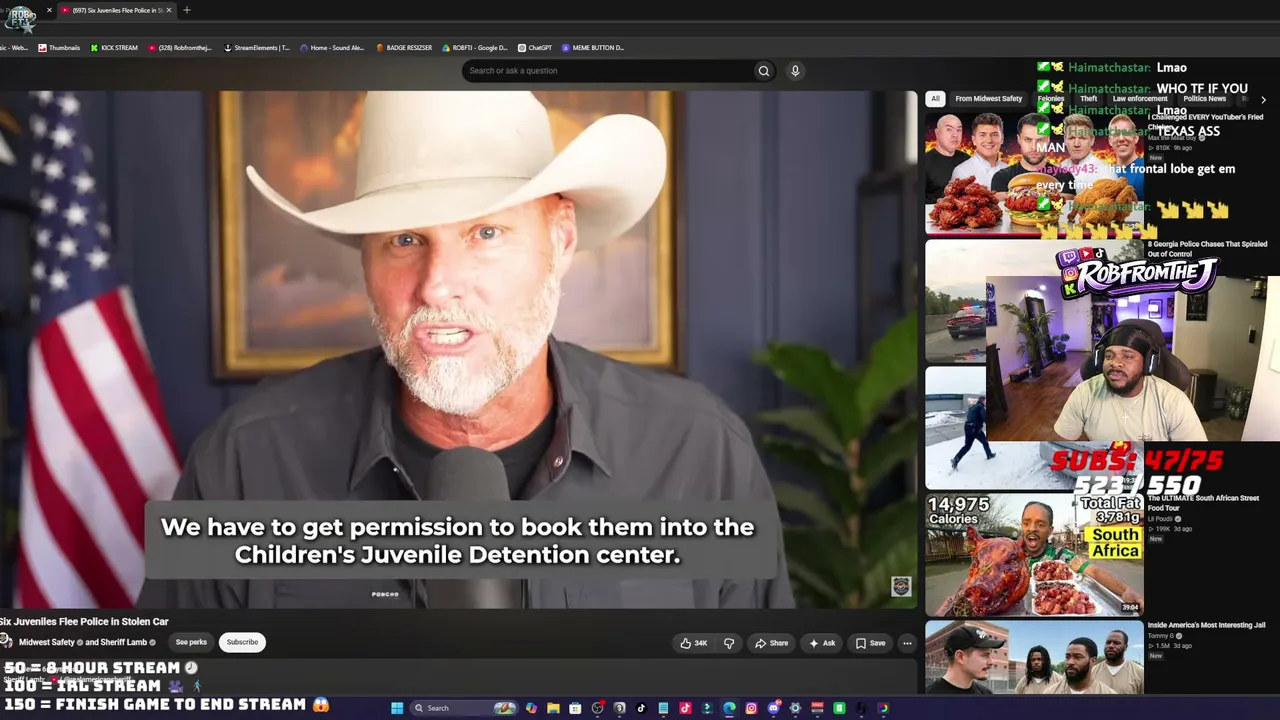Save the video to a playlist
The height and width of the screenshot is (720, 1280).
click(x=870, y=643)
